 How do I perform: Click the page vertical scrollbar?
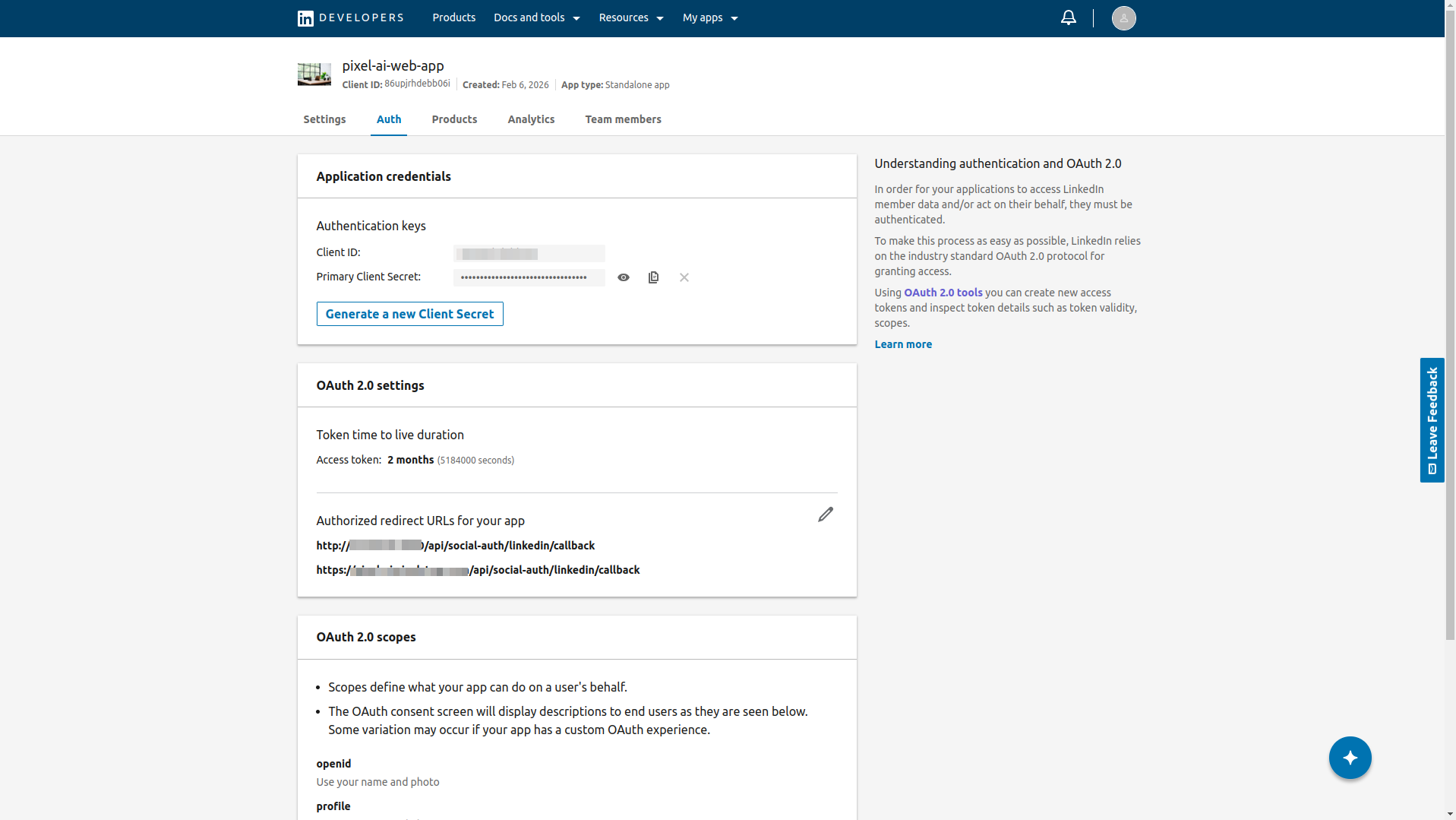tap(1450, 327)
